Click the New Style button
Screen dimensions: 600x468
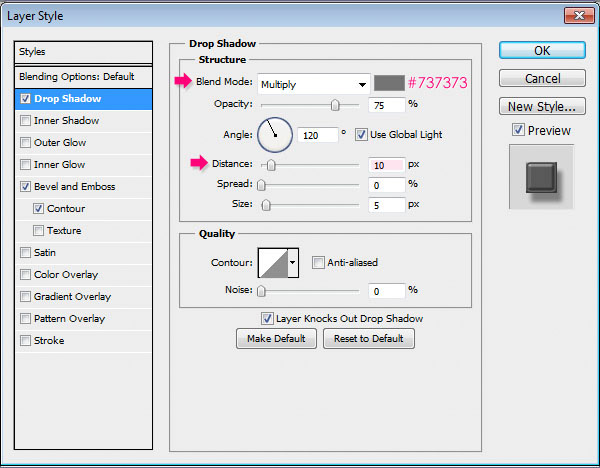(x=542, y=106)
